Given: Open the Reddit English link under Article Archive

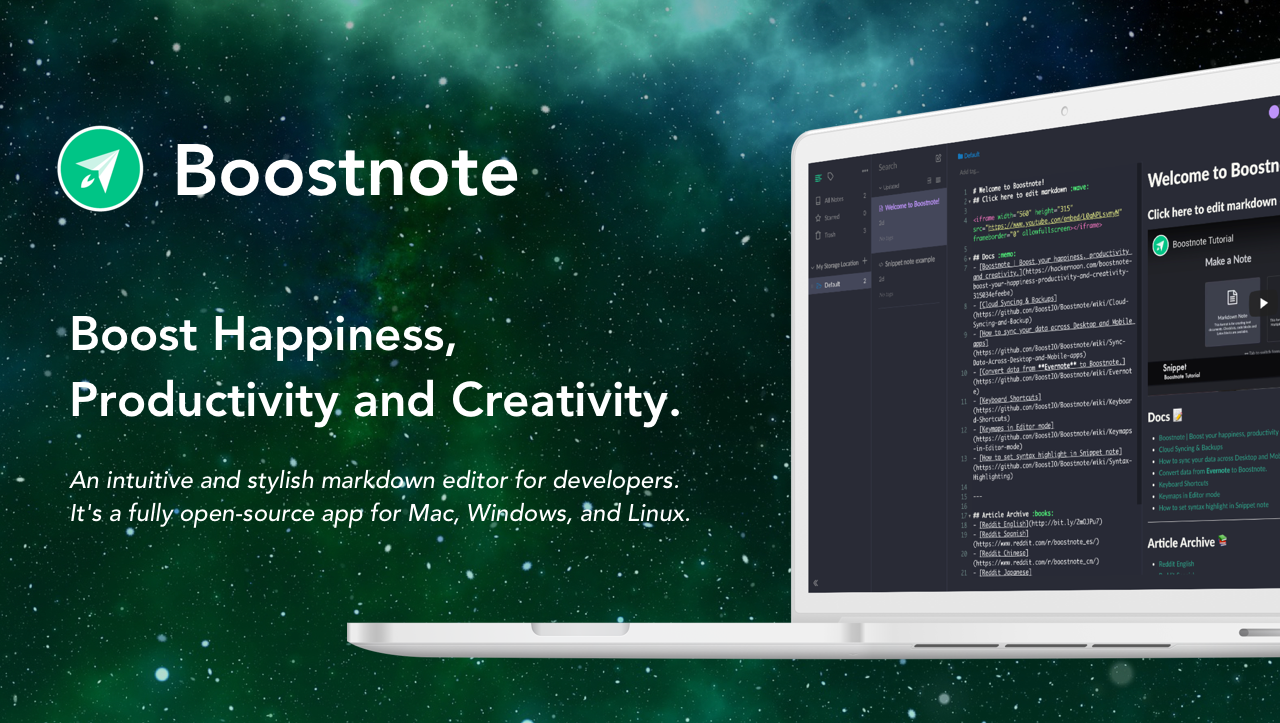Looking at the screenshot, I should tap(1177, 563).
